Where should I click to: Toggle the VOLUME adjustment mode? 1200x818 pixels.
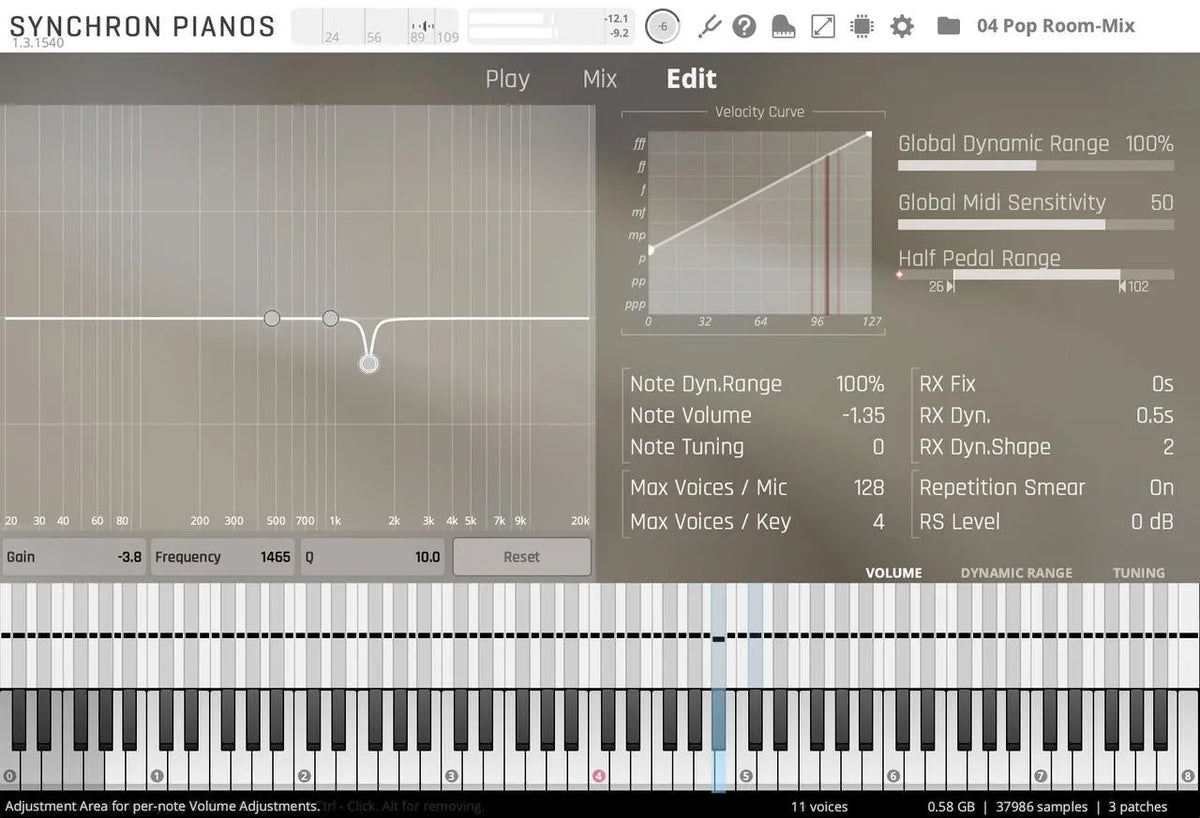(x=893, y=572)
